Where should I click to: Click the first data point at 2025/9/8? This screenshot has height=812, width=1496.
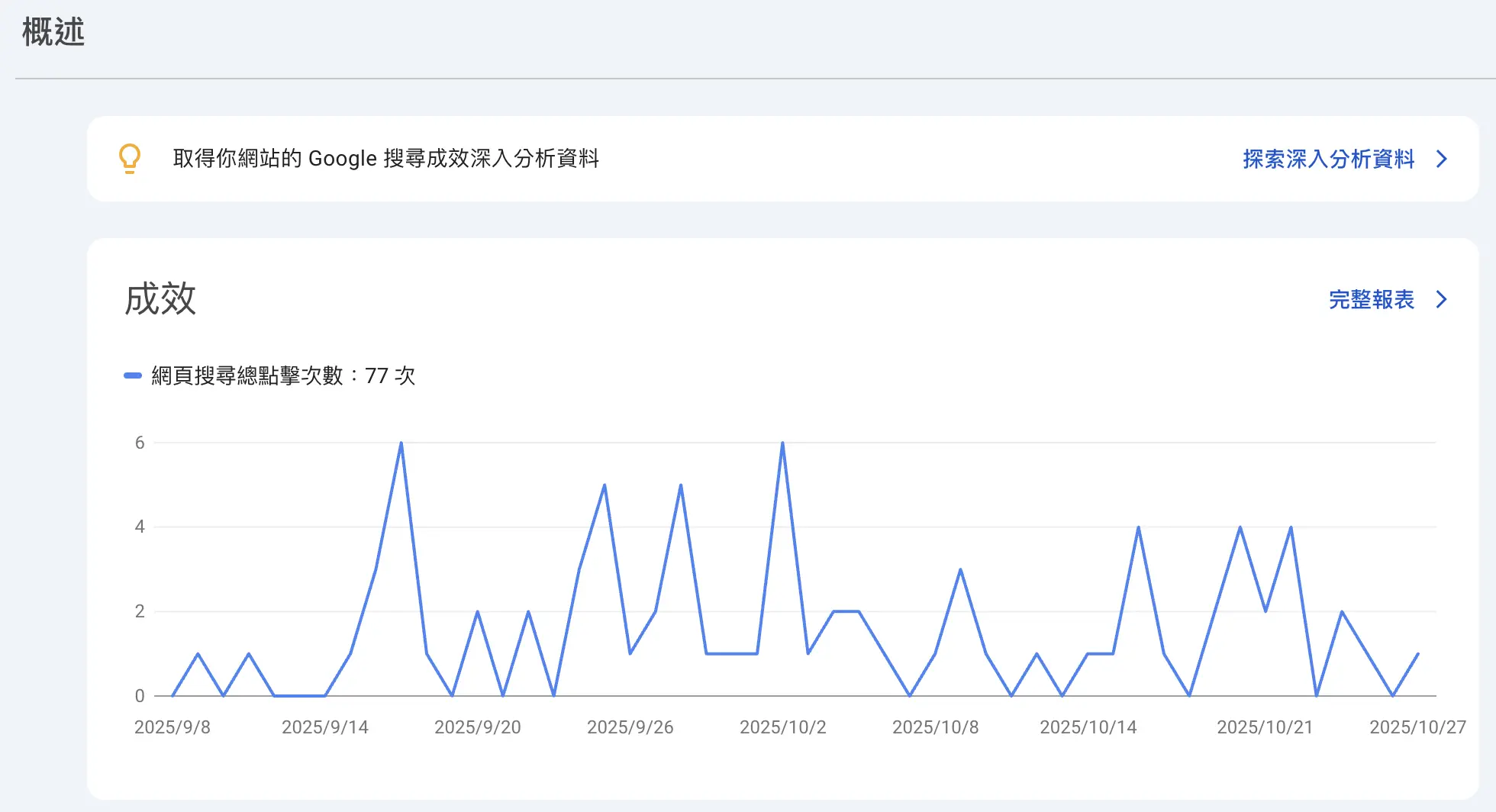(173, 695)
